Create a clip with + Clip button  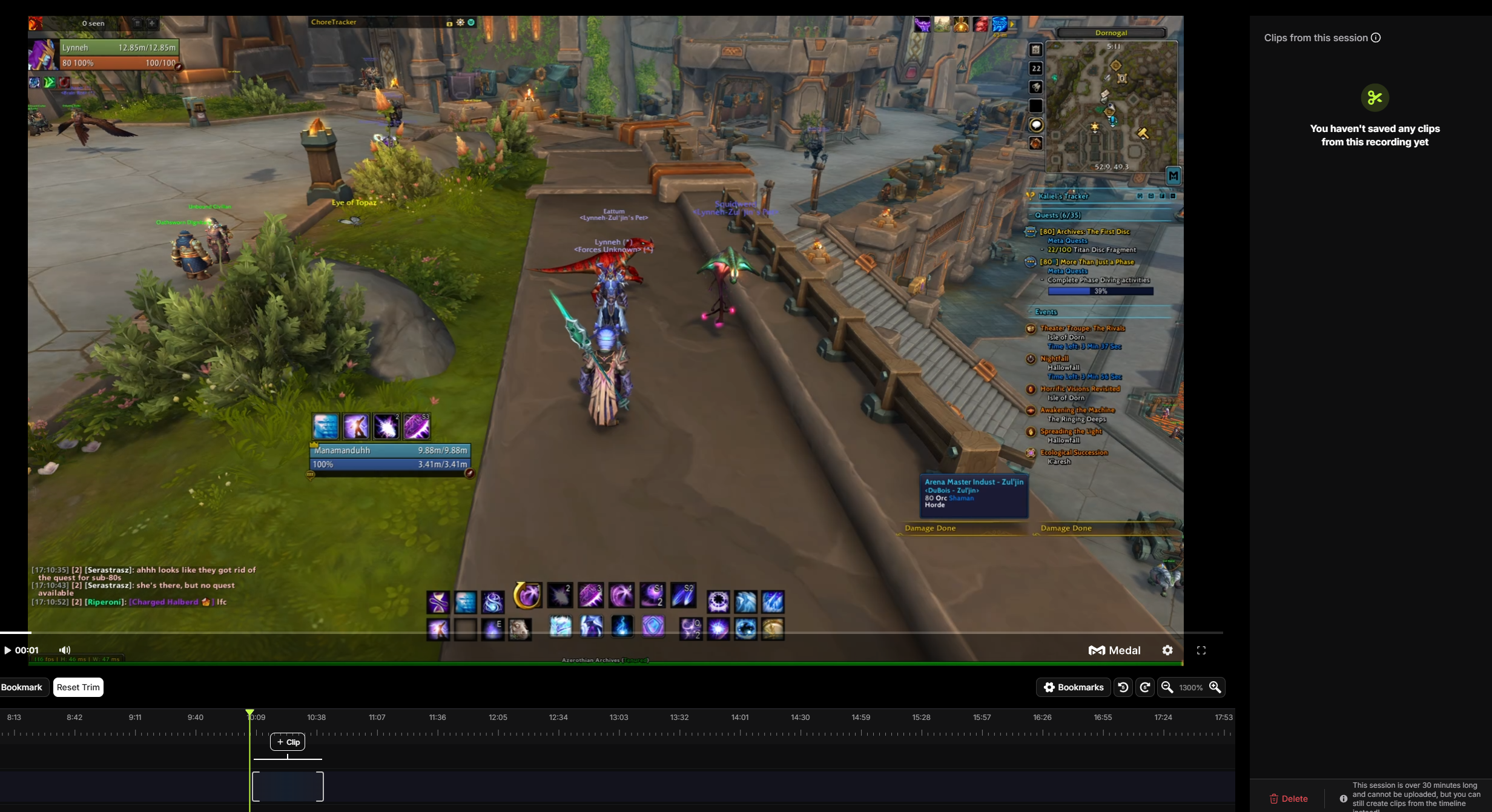coord(288,742)
